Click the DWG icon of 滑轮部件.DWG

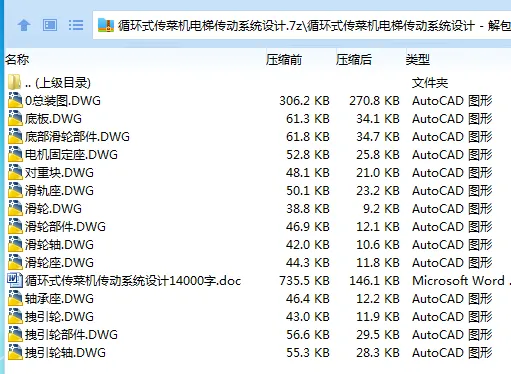coord(15,227)
